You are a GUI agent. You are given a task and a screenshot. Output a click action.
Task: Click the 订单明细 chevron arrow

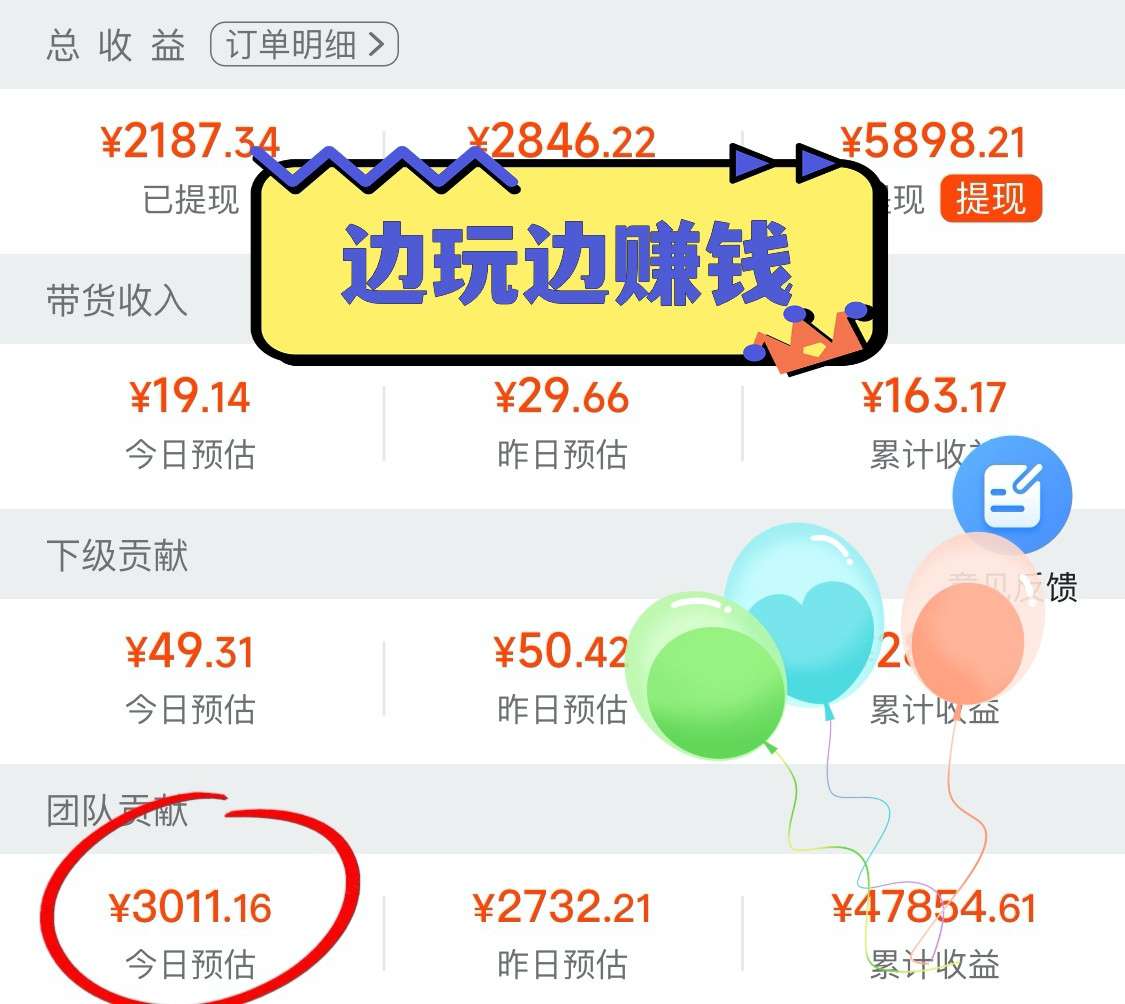pos(377,44)
